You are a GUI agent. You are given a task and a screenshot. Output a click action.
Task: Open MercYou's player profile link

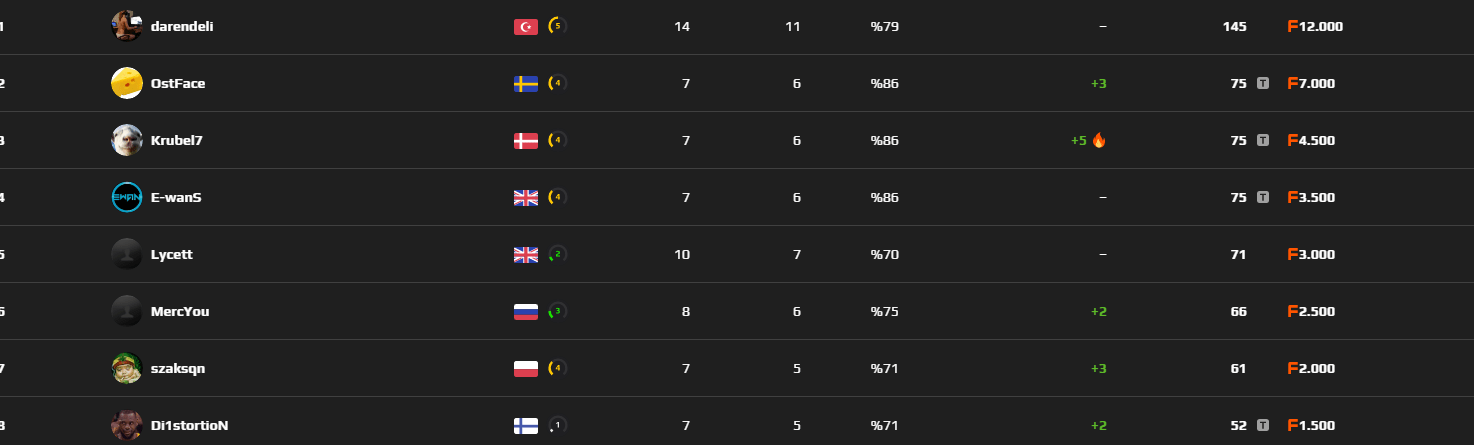click(x=180, y=312)
